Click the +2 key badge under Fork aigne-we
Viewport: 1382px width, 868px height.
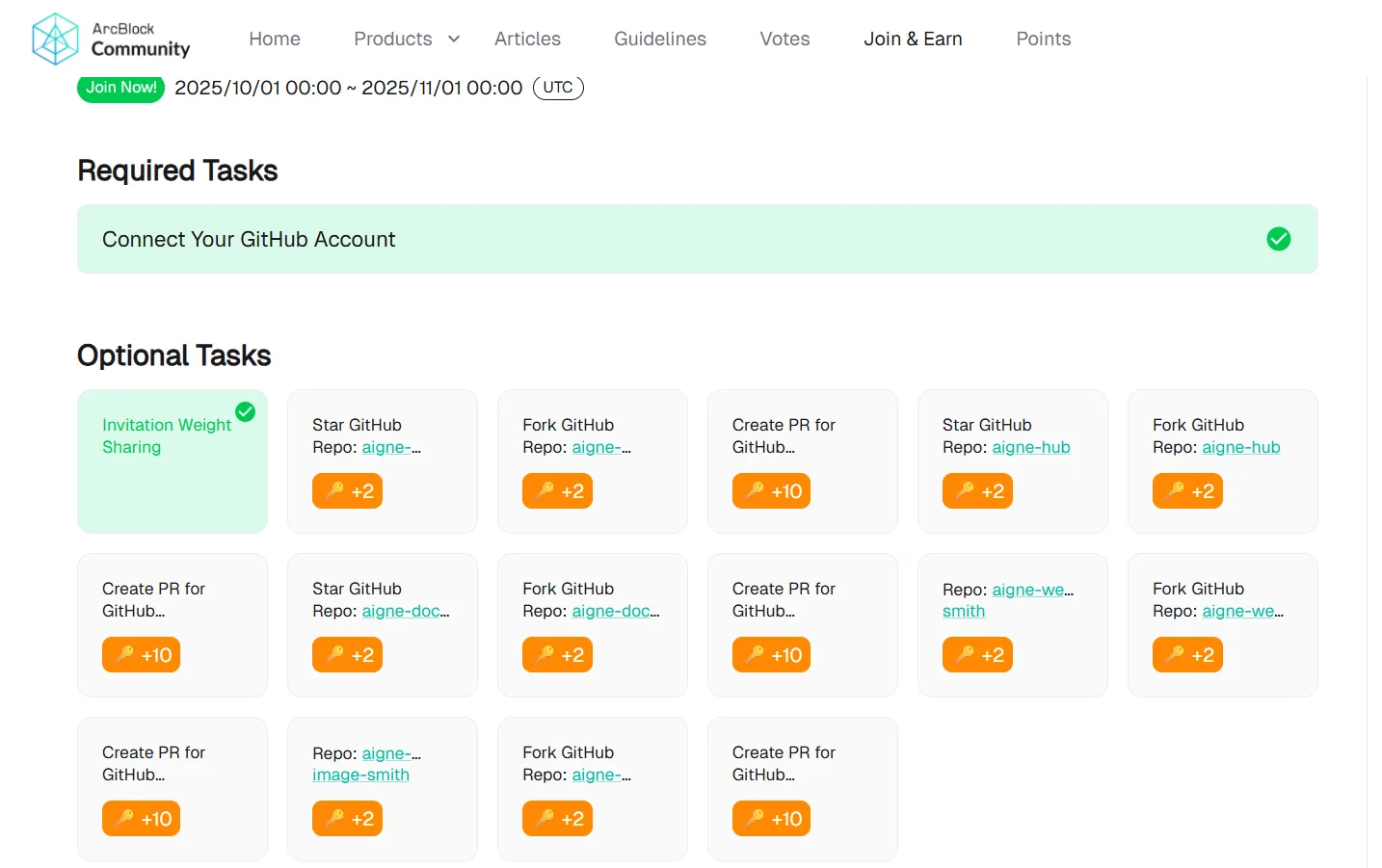[x=1187, y=655]
